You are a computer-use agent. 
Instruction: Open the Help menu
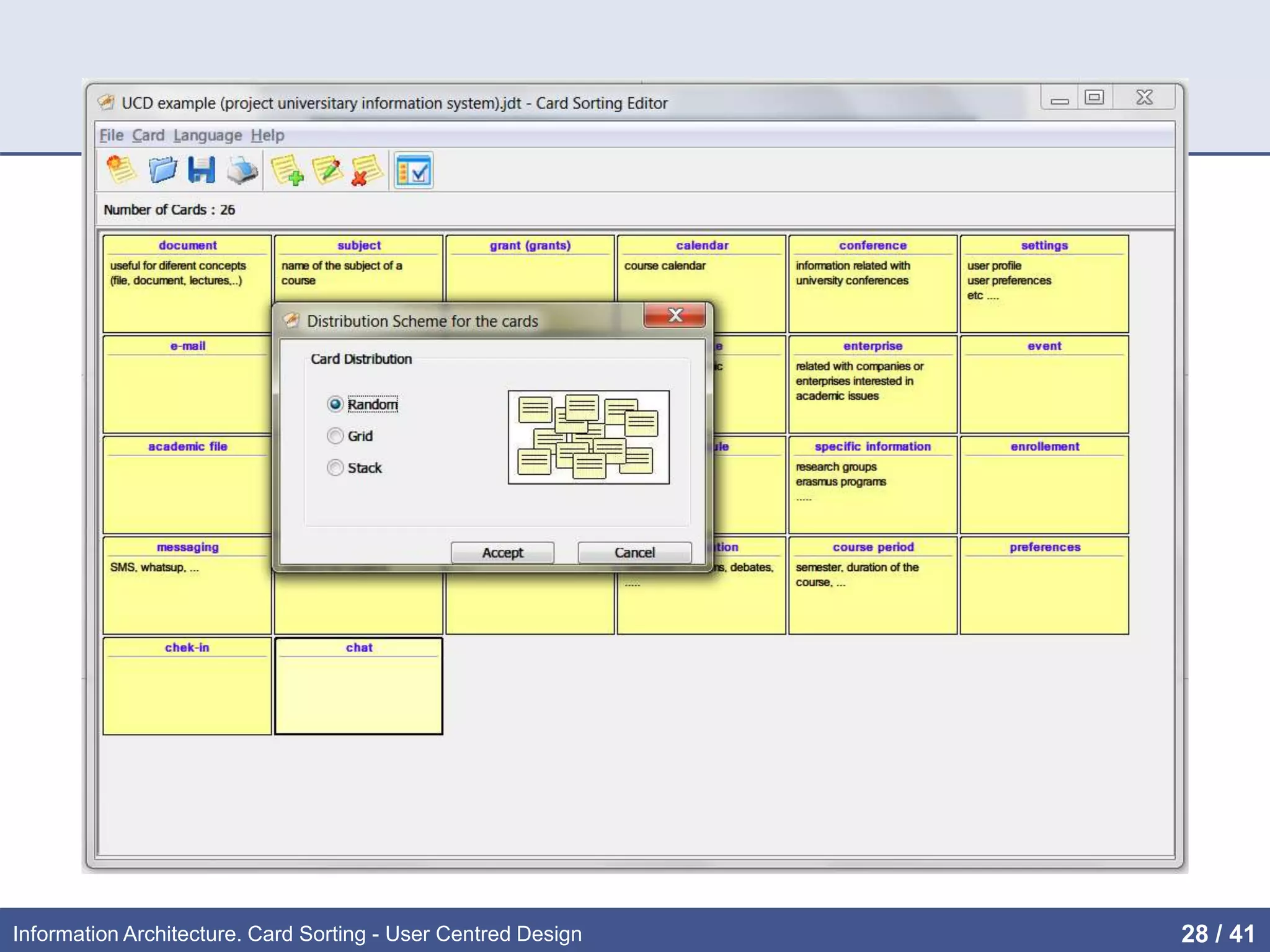(x=267, y=135)
